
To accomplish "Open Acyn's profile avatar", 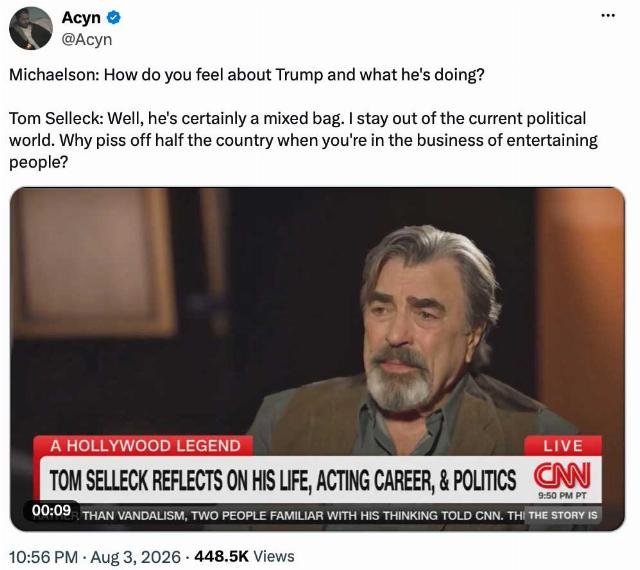I will click(31, 28).
